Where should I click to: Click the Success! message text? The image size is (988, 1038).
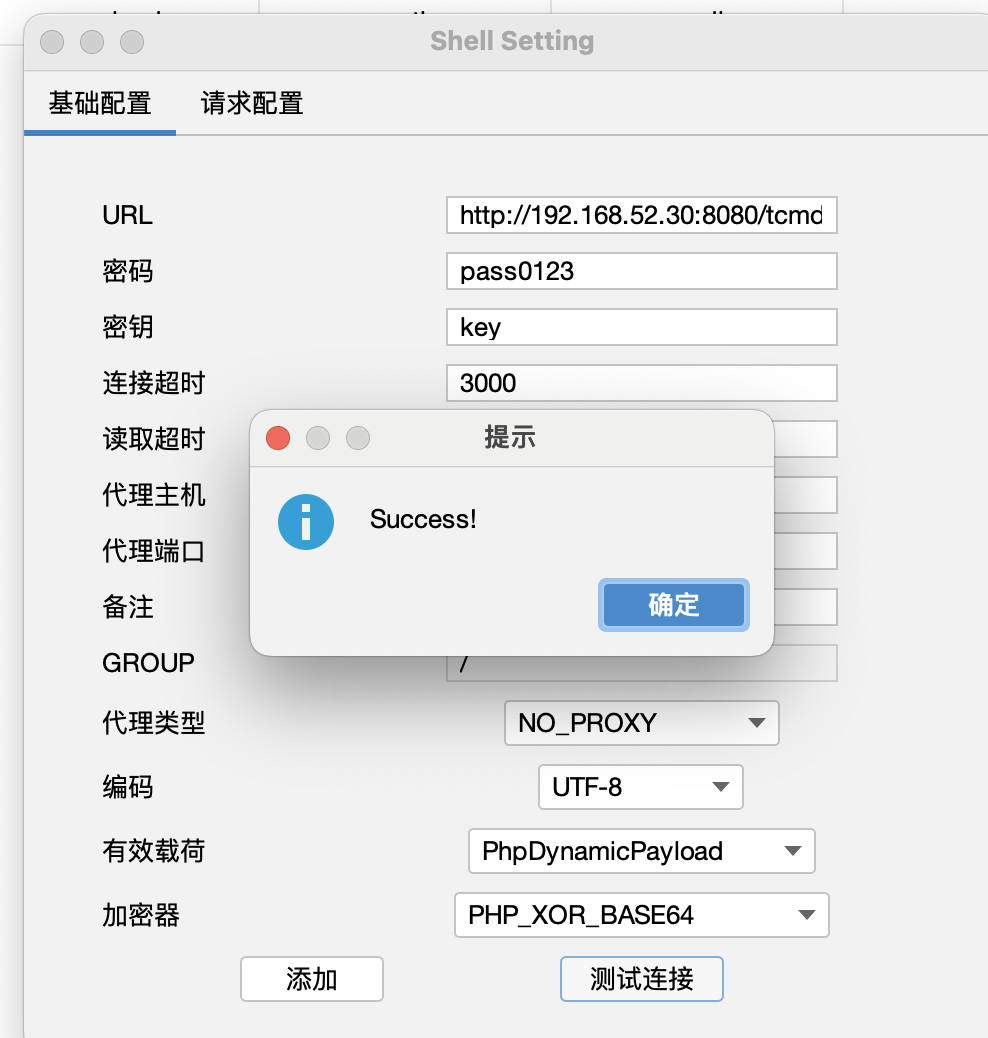tap(423, 519)
